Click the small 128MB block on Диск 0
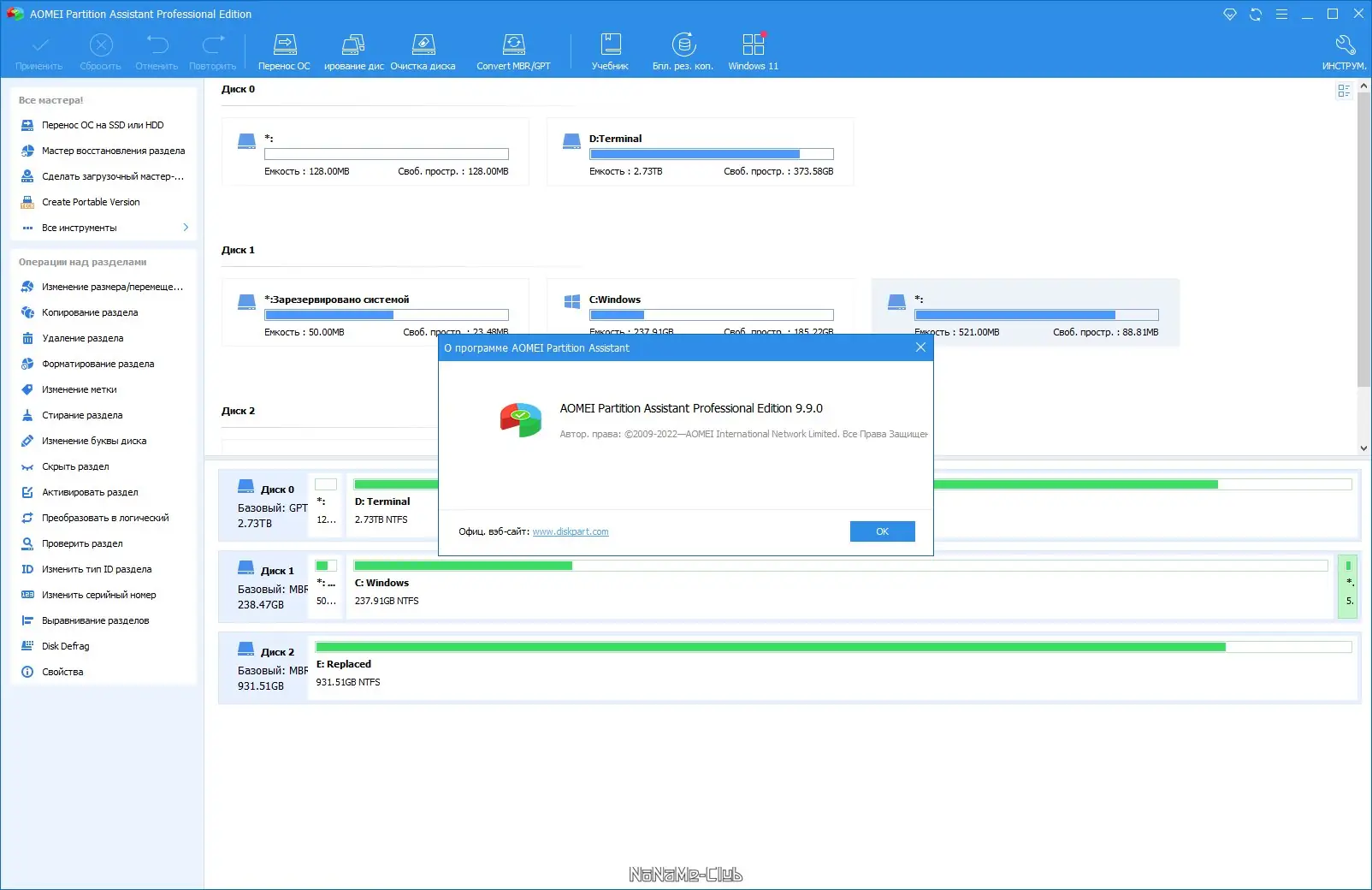This screenshot has height=890, width=1372. pos(326,504)
